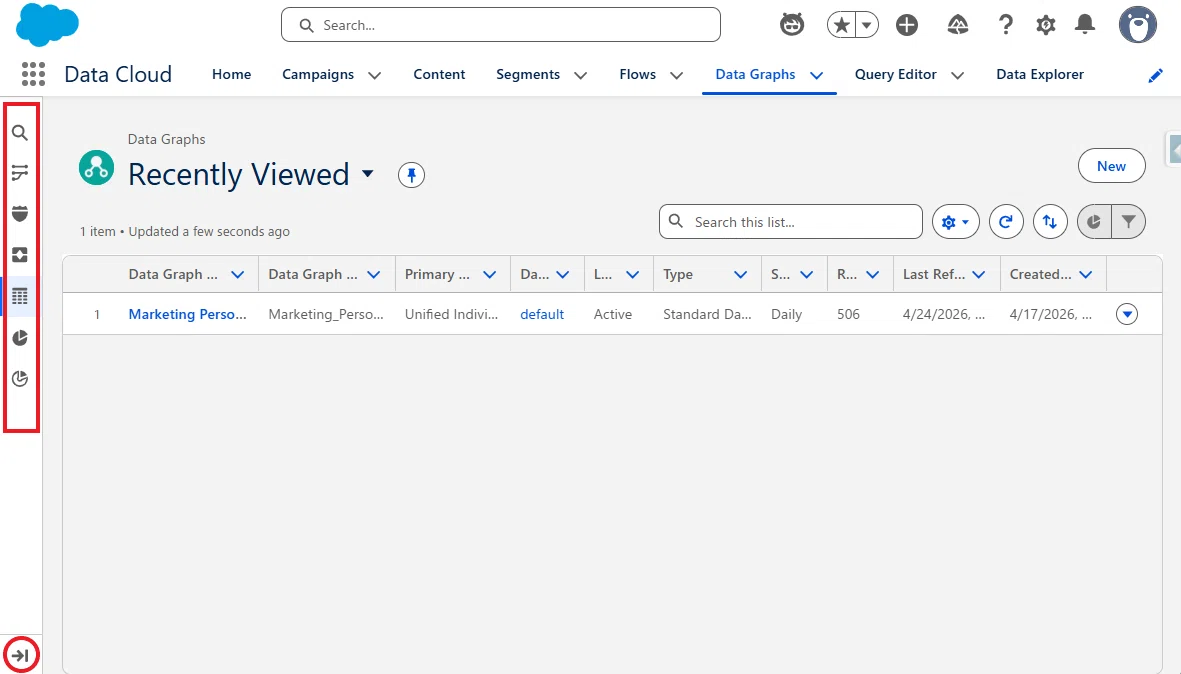Image resolution: width=1181 pixels, height=674 pixels.
Task: Open the notifications bell
Action: point(1085,25)
